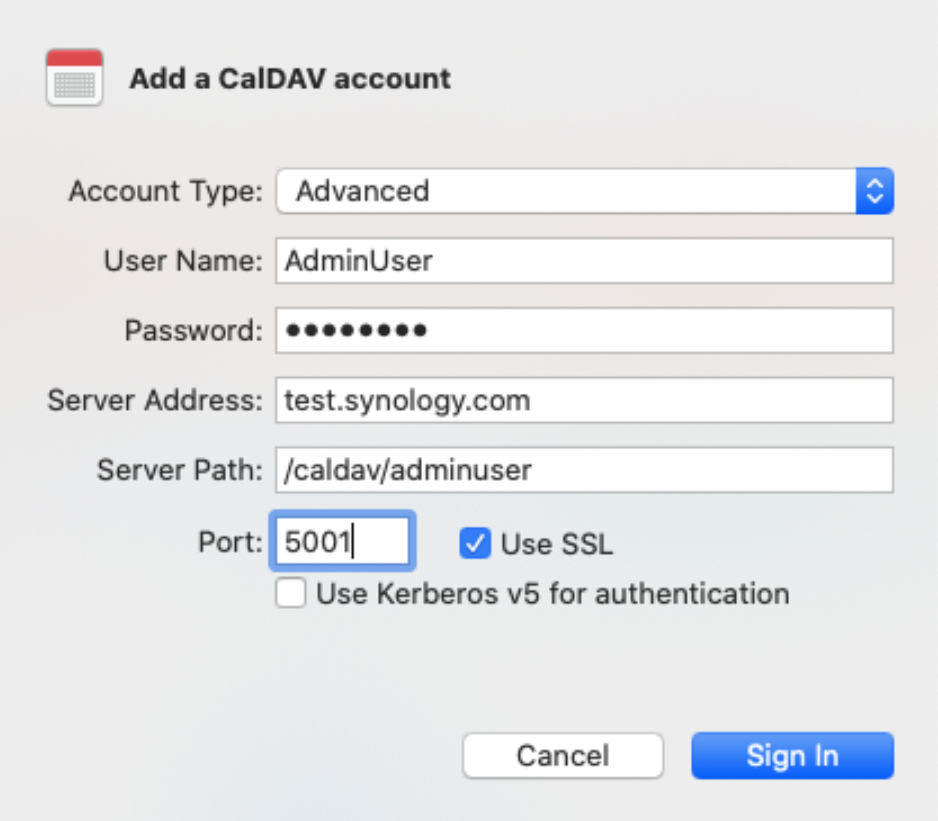Screen dimensions: 938x821
Task: Click the Server Path field /caldav/adminuser
Action: pos(584,470)
